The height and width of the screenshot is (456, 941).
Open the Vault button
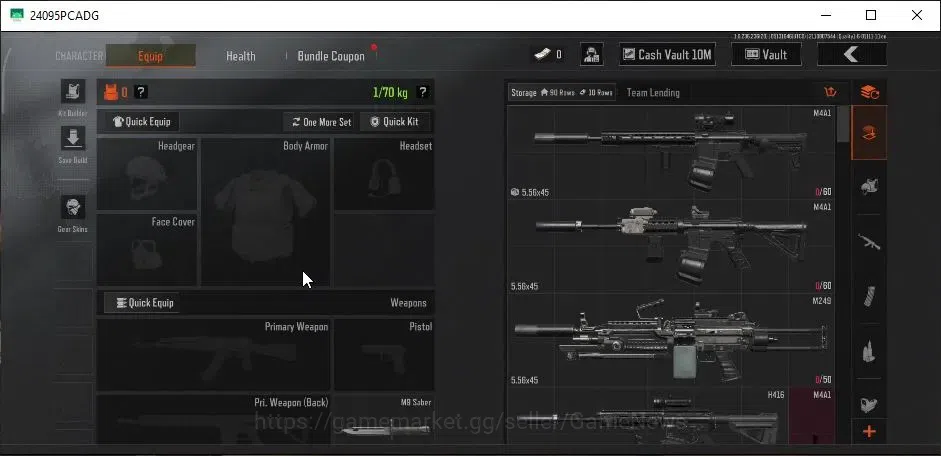pos(766,55)
